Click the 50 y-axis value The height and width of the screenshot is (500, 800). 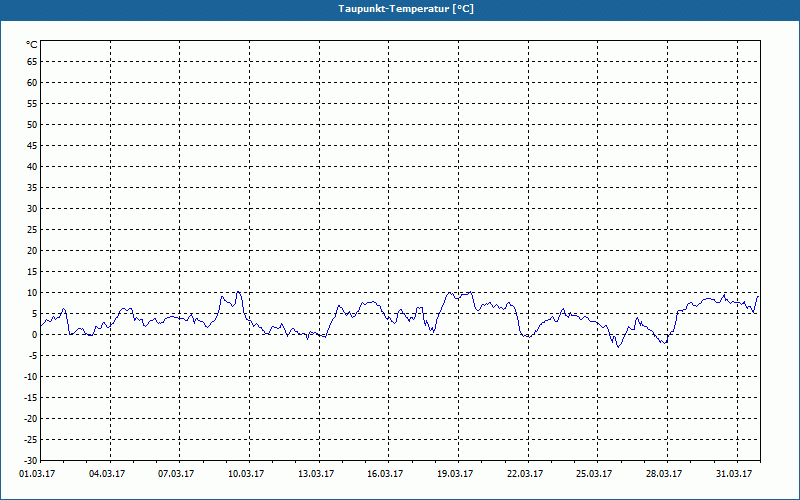point(32,124)
